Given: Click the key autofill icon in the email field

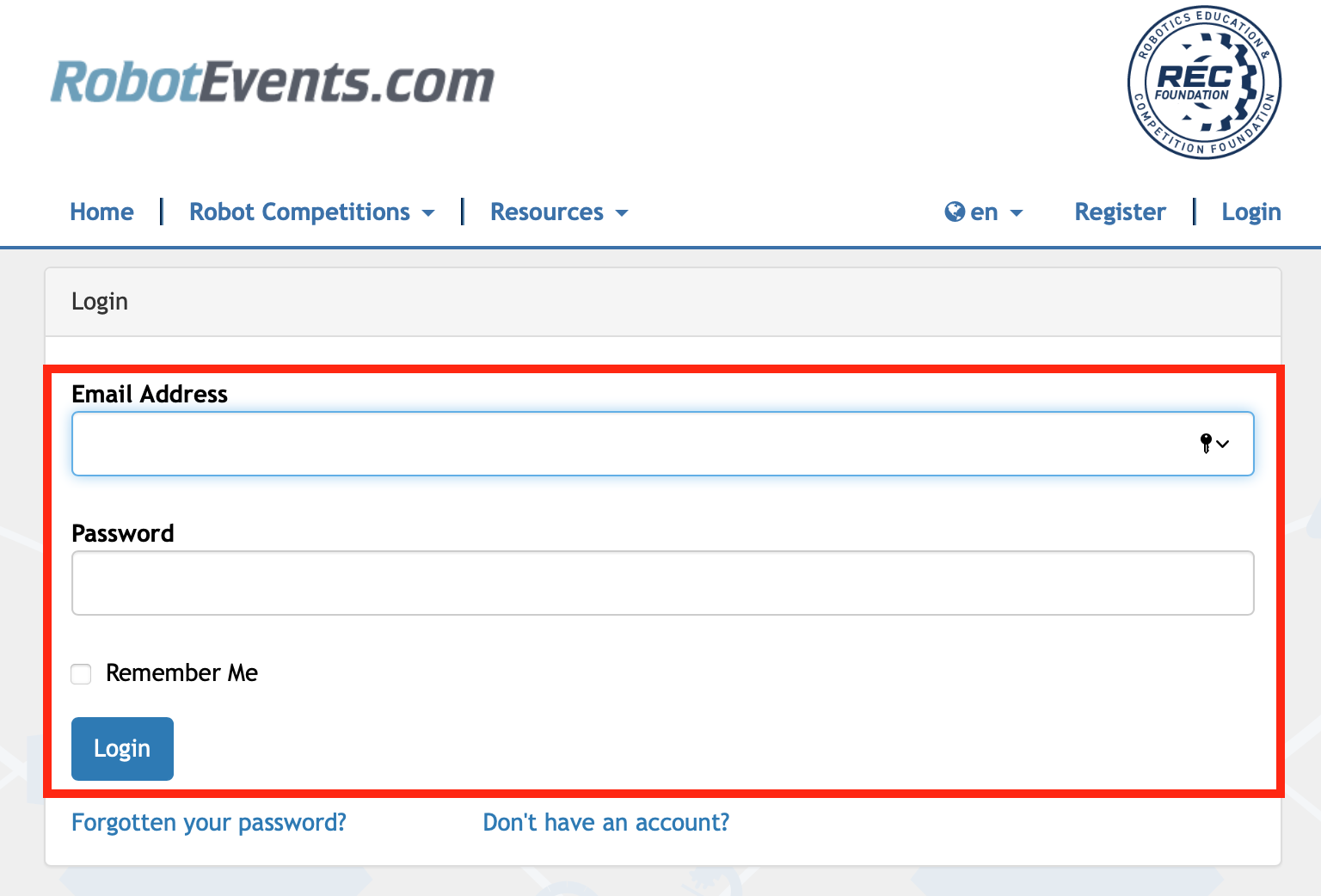Looking at the screenshot, I should [x=1206, y=444].
